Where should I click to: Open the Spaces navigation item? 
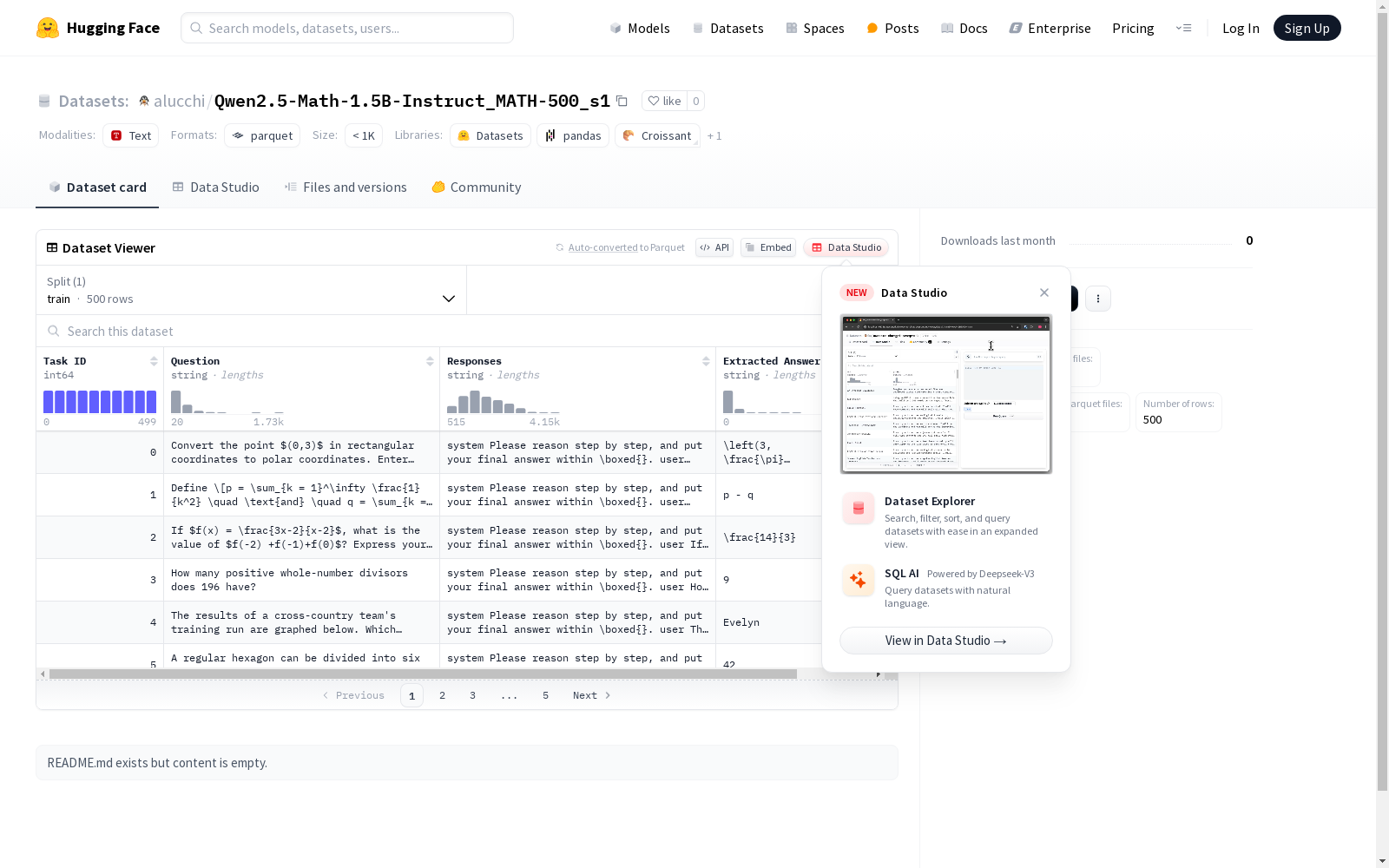[815, 28]
